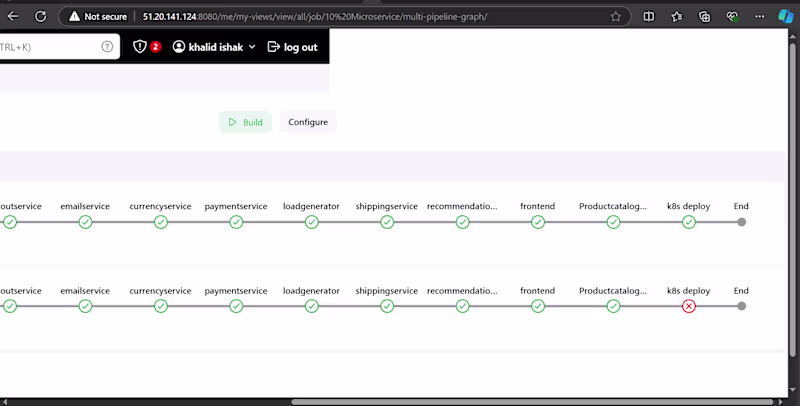This screenshot has width=800, height=406.
Task: Select loadgenerator stage in second run
Action: (x=312, y=306)
